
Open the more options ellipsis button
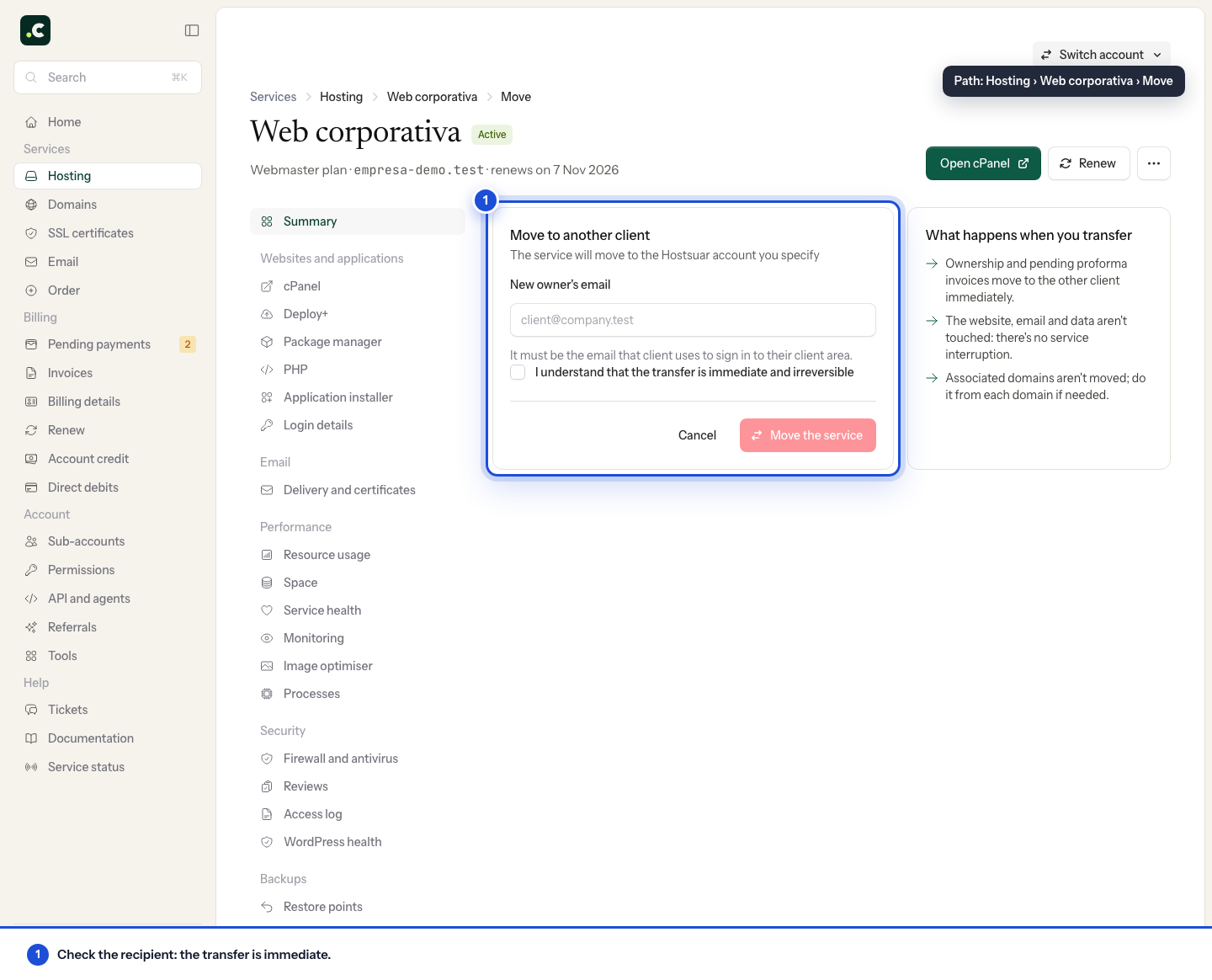[x=1154, y=163]
